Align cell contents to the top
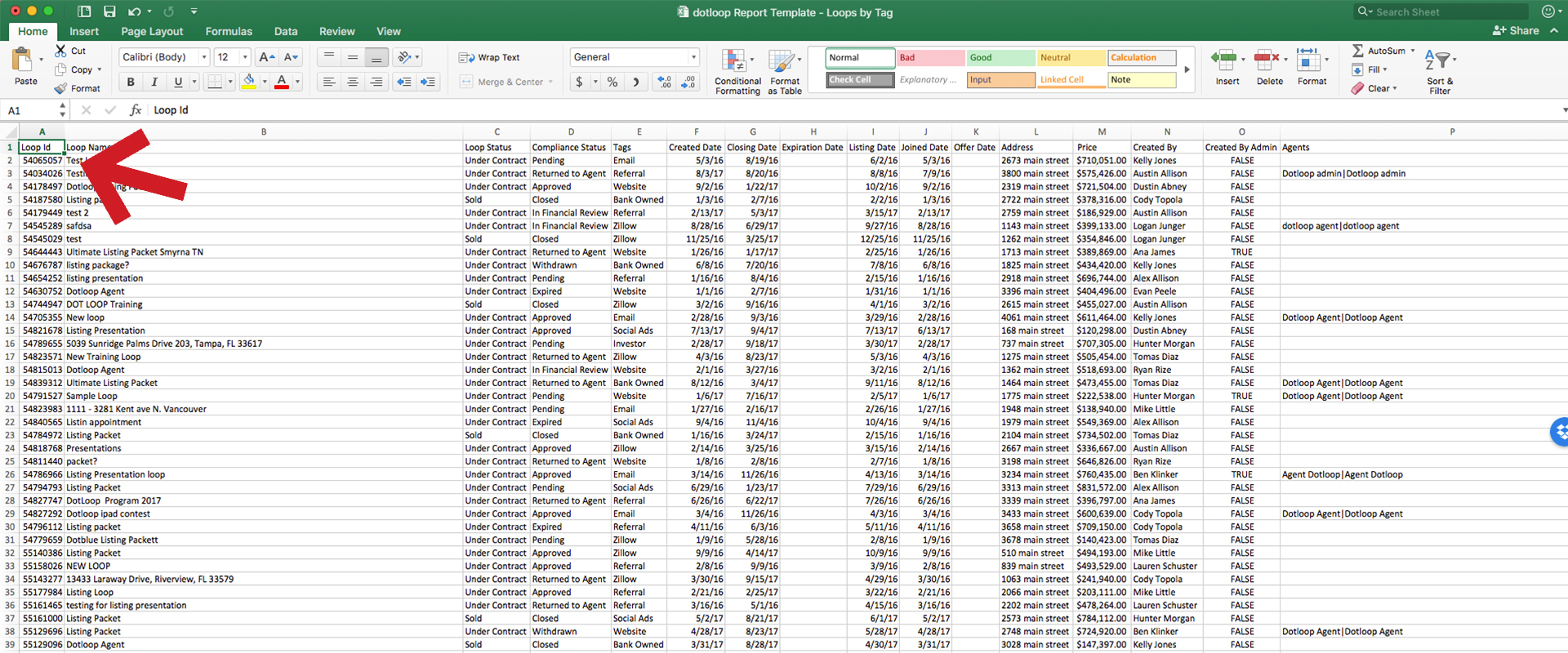Screen dimensions: 1568x653 328,57
